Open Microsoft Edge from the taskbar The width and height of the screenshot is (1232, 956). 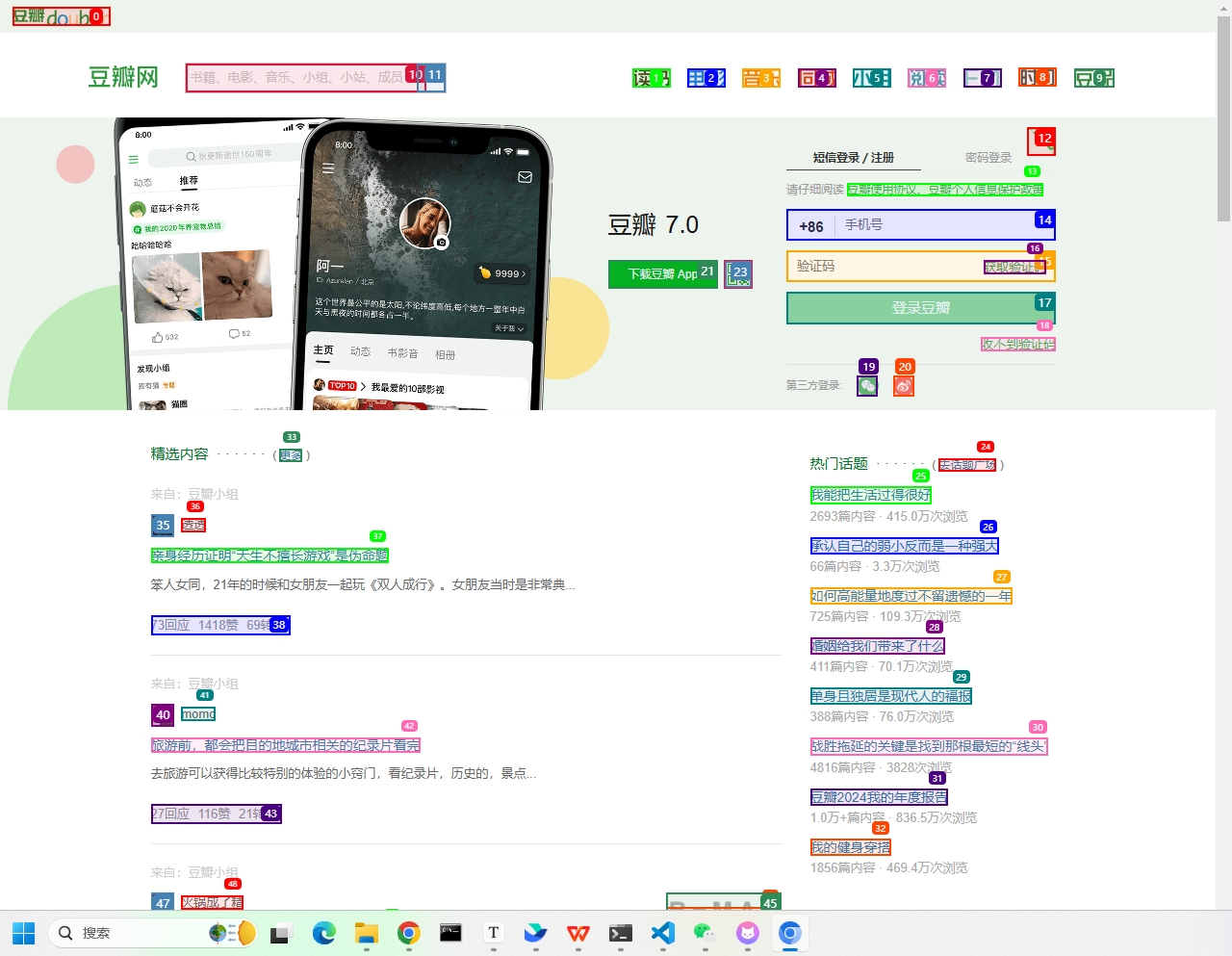pos(323,933)
